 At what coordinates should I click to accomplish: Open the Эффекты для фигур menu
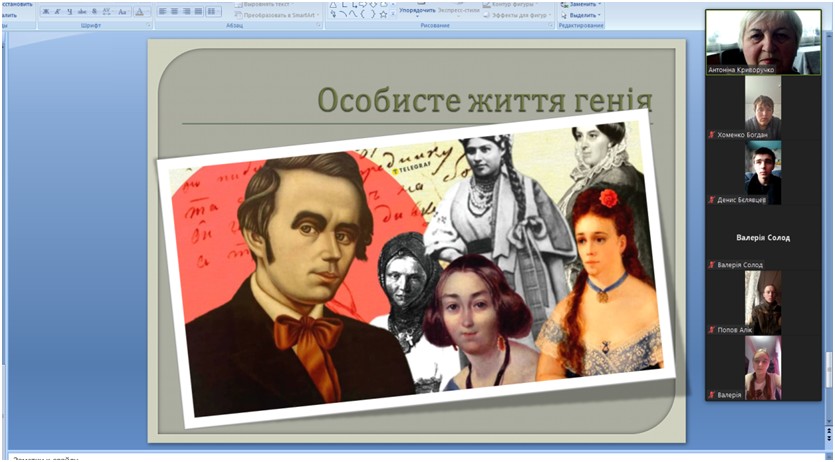(x=515, y=15)
